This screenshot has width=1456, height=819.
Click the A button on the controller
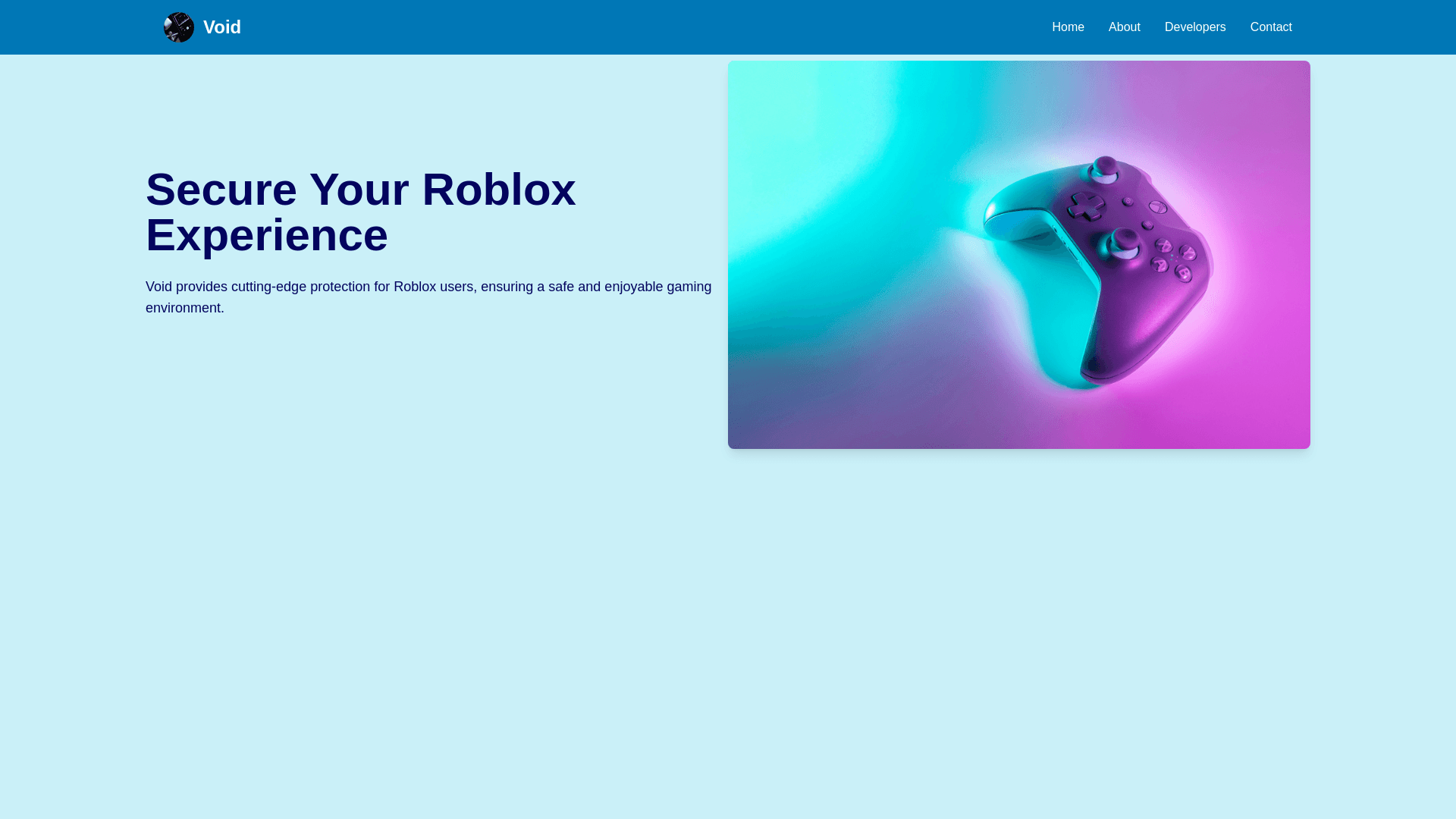pyautogui.click(x=1159, y=264)
